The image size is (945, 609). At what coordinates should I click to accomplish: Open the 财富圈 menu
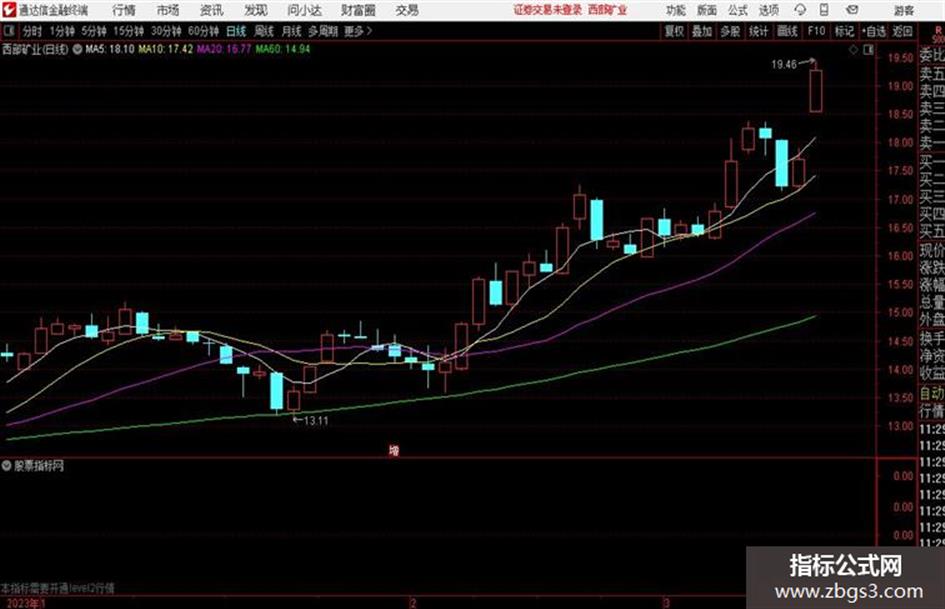(x=358, y=10)
